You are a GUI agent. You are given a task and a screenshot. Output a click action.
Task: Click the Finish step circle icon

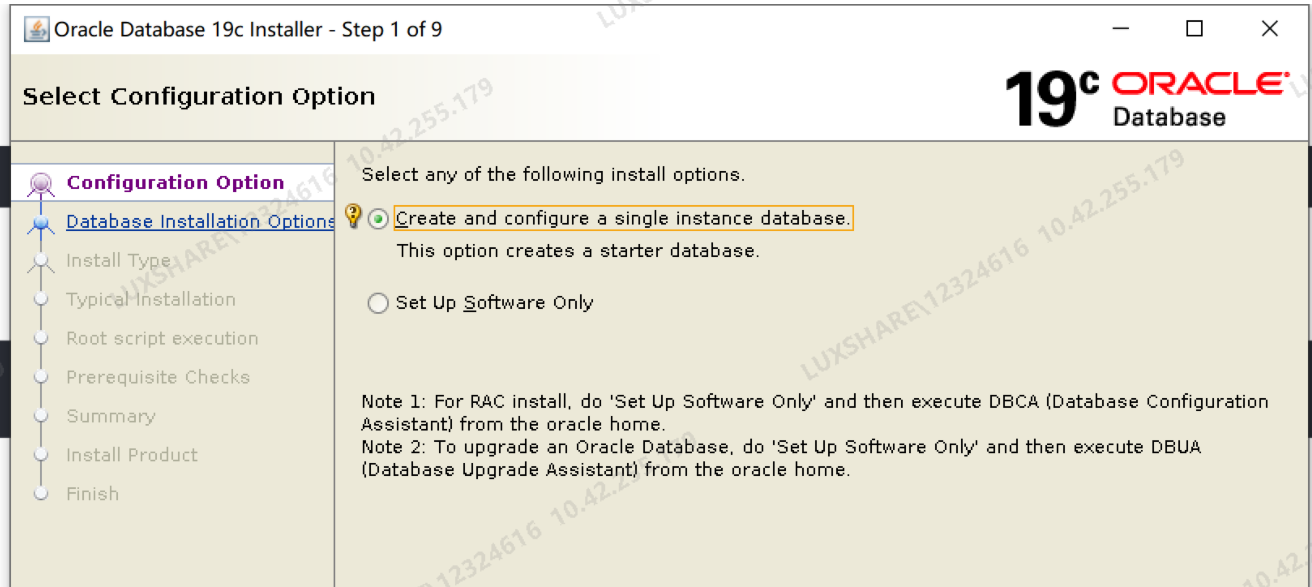pos(40,493)
